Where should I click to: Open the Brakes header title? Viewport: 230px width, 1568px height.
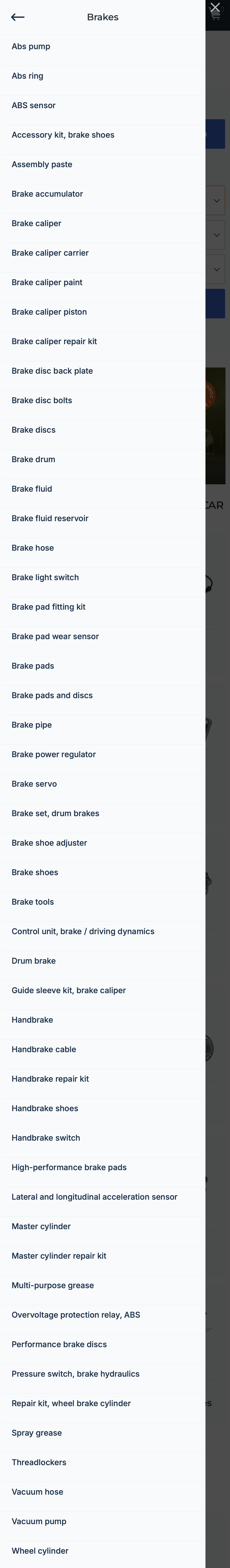(102, 17)
